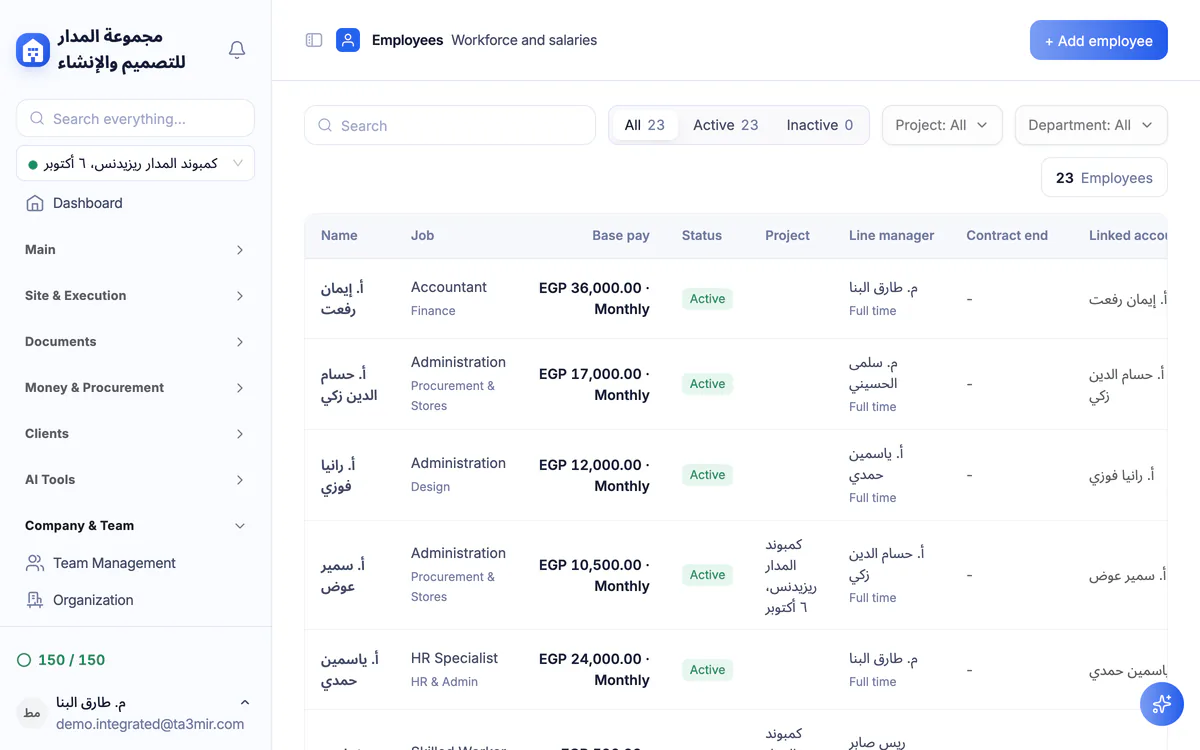Collapse the Company & Team section
This screenshot has width=1200, height=750.
(135, 526)
